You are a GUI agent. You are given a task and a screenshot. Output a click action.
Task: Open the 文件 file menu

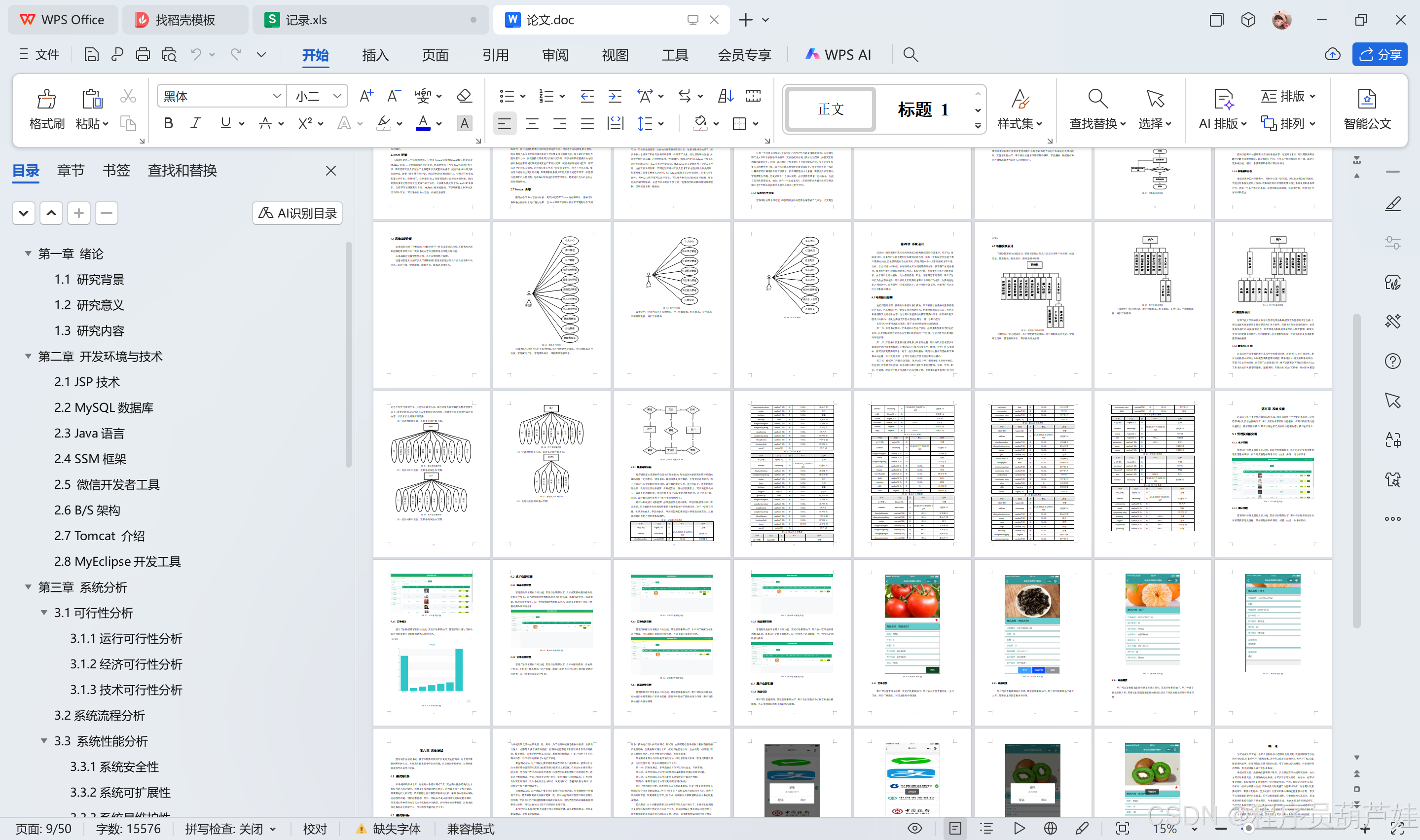(x=39, y=54)
